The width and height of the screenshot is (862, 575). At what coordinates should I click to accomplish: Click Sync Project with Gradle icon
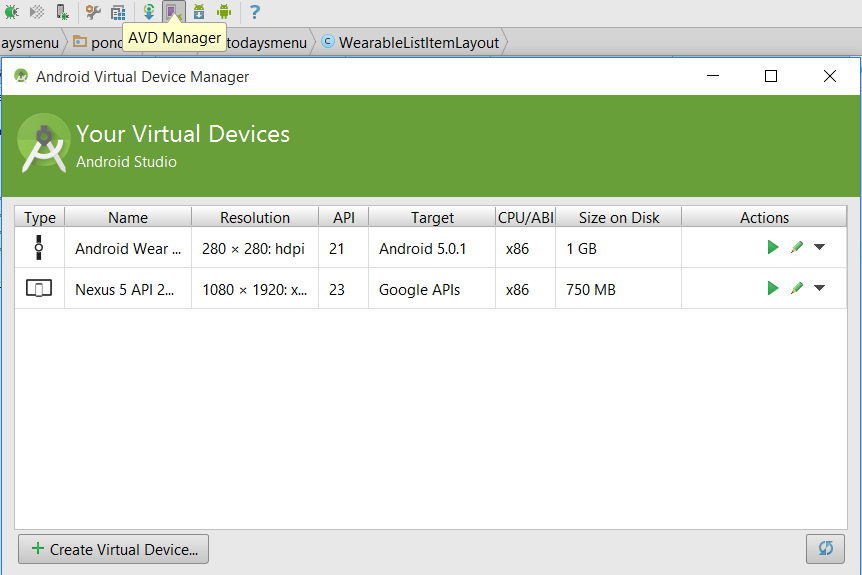click(148, 12)
